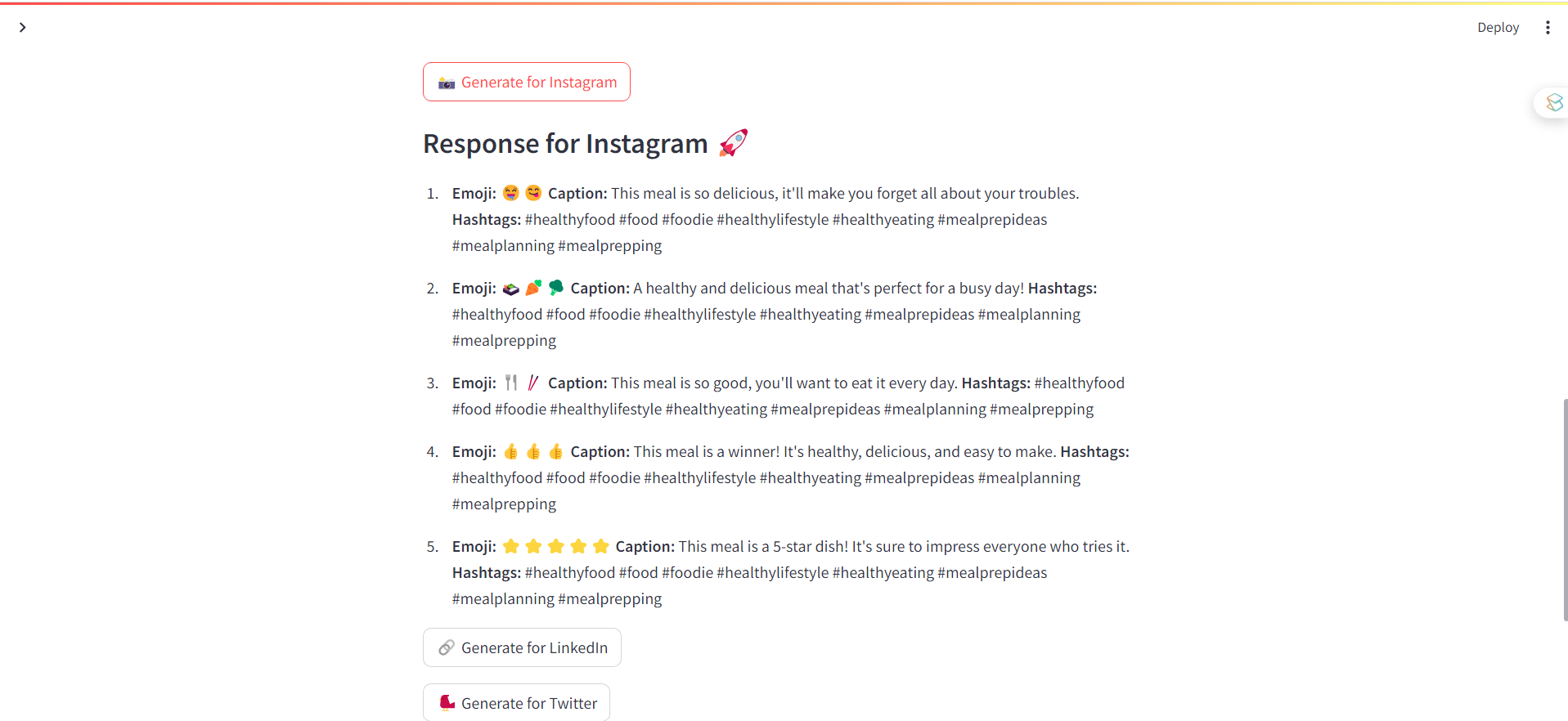
Task: Click the fork and knife emoji in item 3
Action: (x=511, y=383)
